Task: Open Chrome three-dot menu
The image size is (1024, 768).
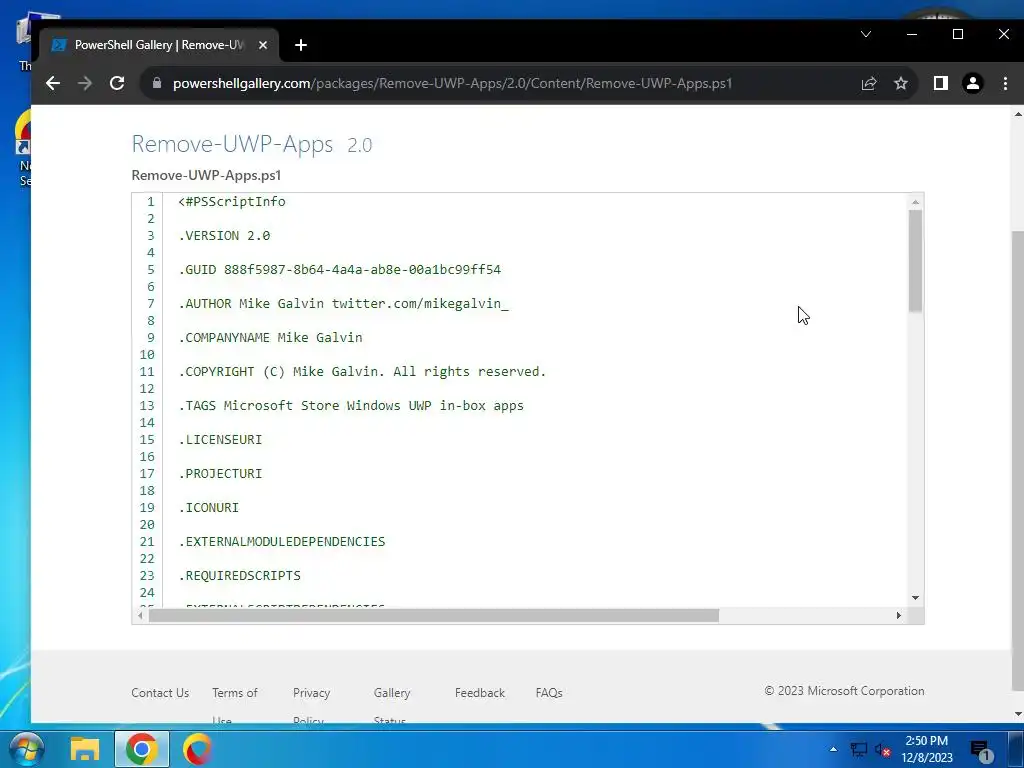Action: 1005,84
